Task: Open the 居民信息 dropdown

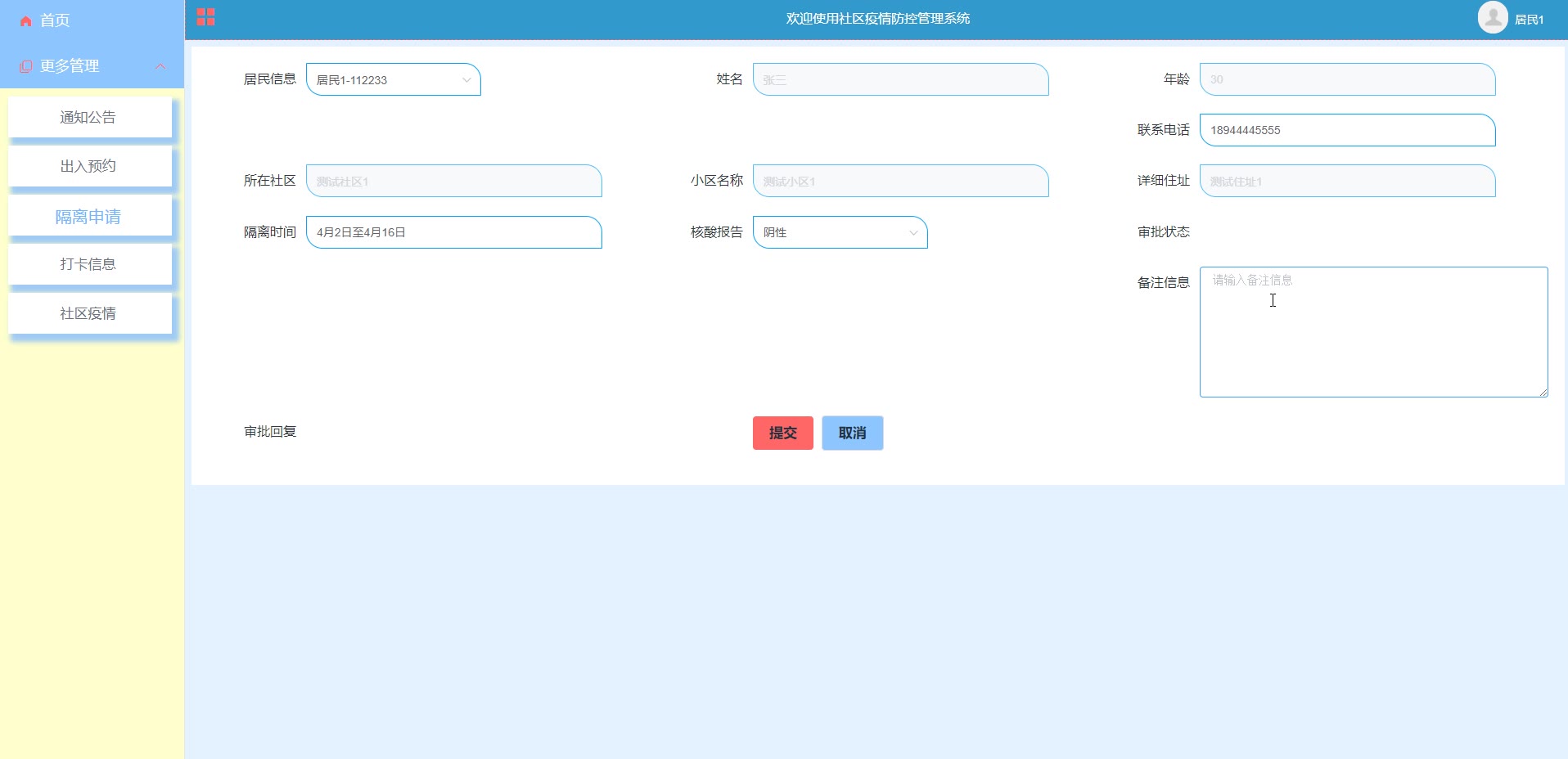Action: [393, 80]
